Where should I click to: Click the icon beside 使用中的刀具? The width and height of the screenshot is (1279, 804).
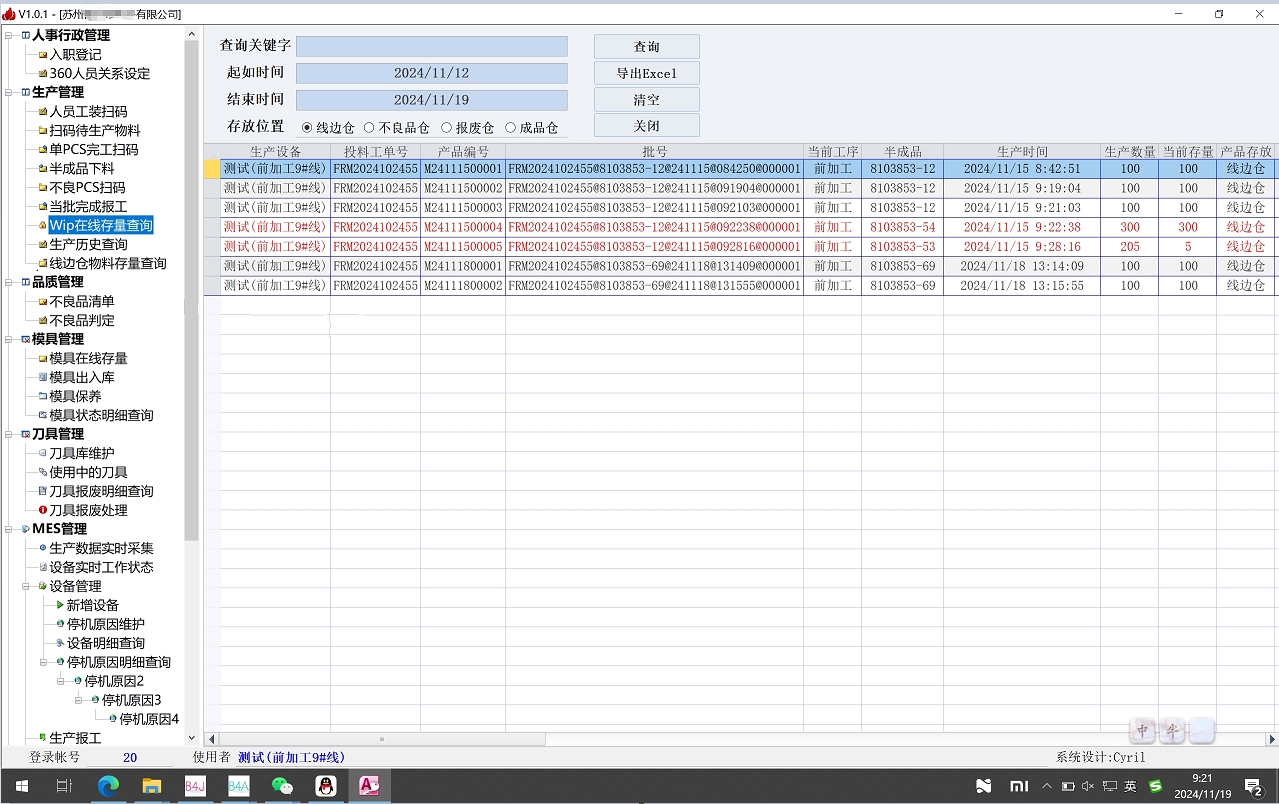click(43, 473)
